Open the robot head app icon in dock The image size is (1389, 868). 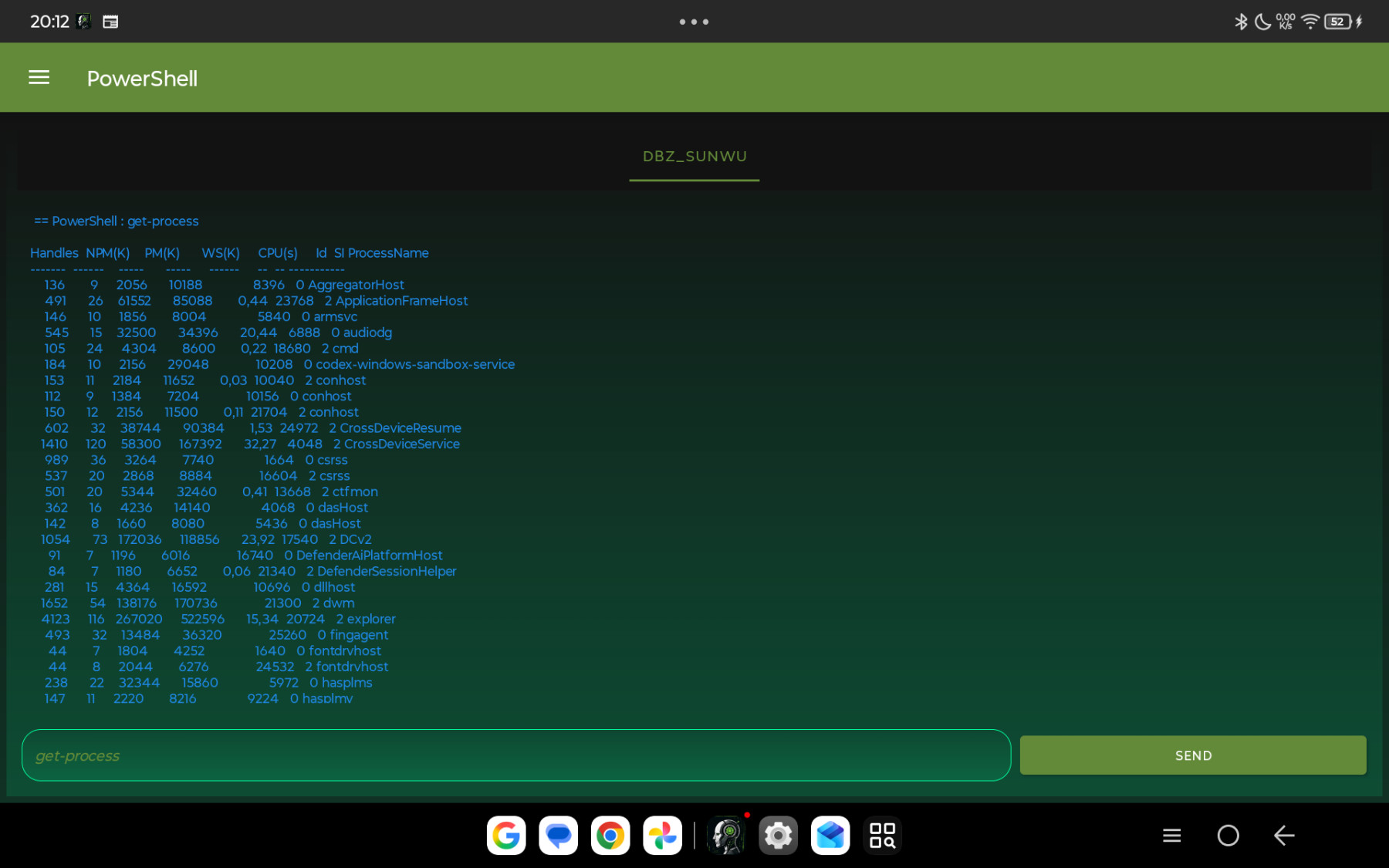click(x=726, y=836)
